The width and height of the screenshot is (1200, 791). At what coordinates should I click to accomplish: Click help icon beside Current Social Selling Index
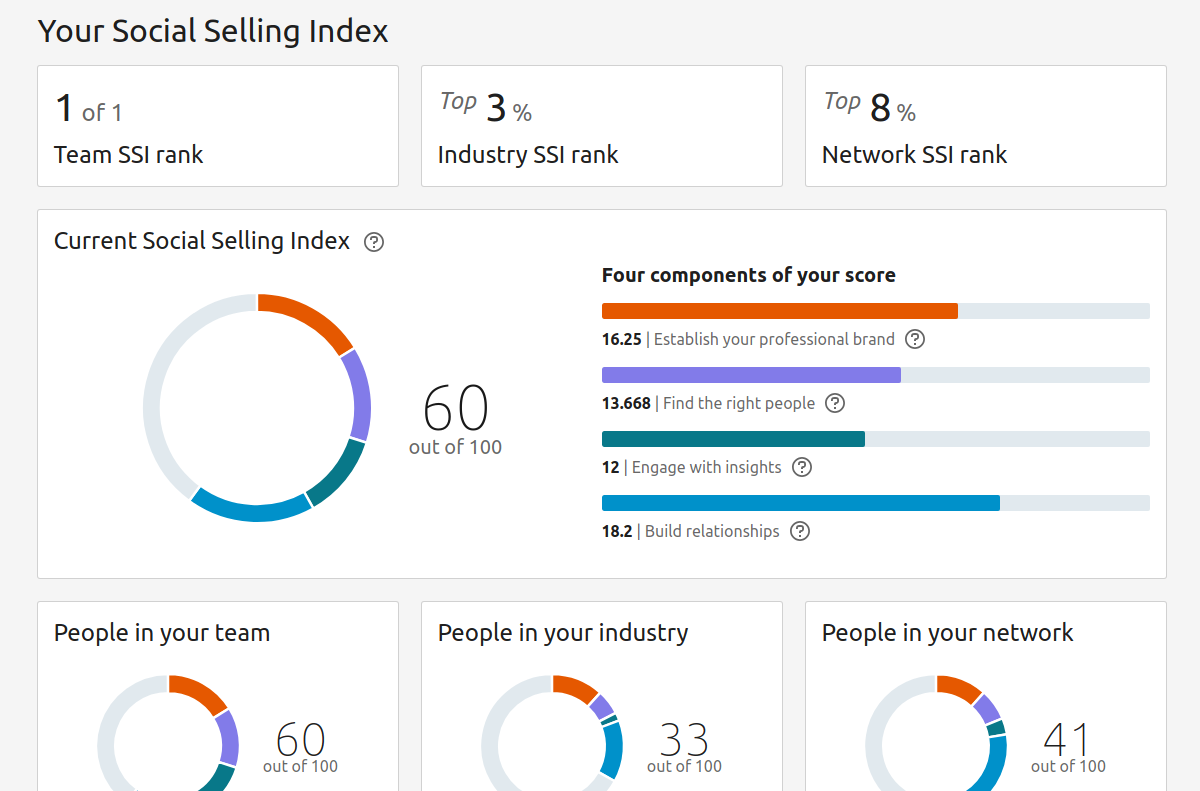click(374, 242)
